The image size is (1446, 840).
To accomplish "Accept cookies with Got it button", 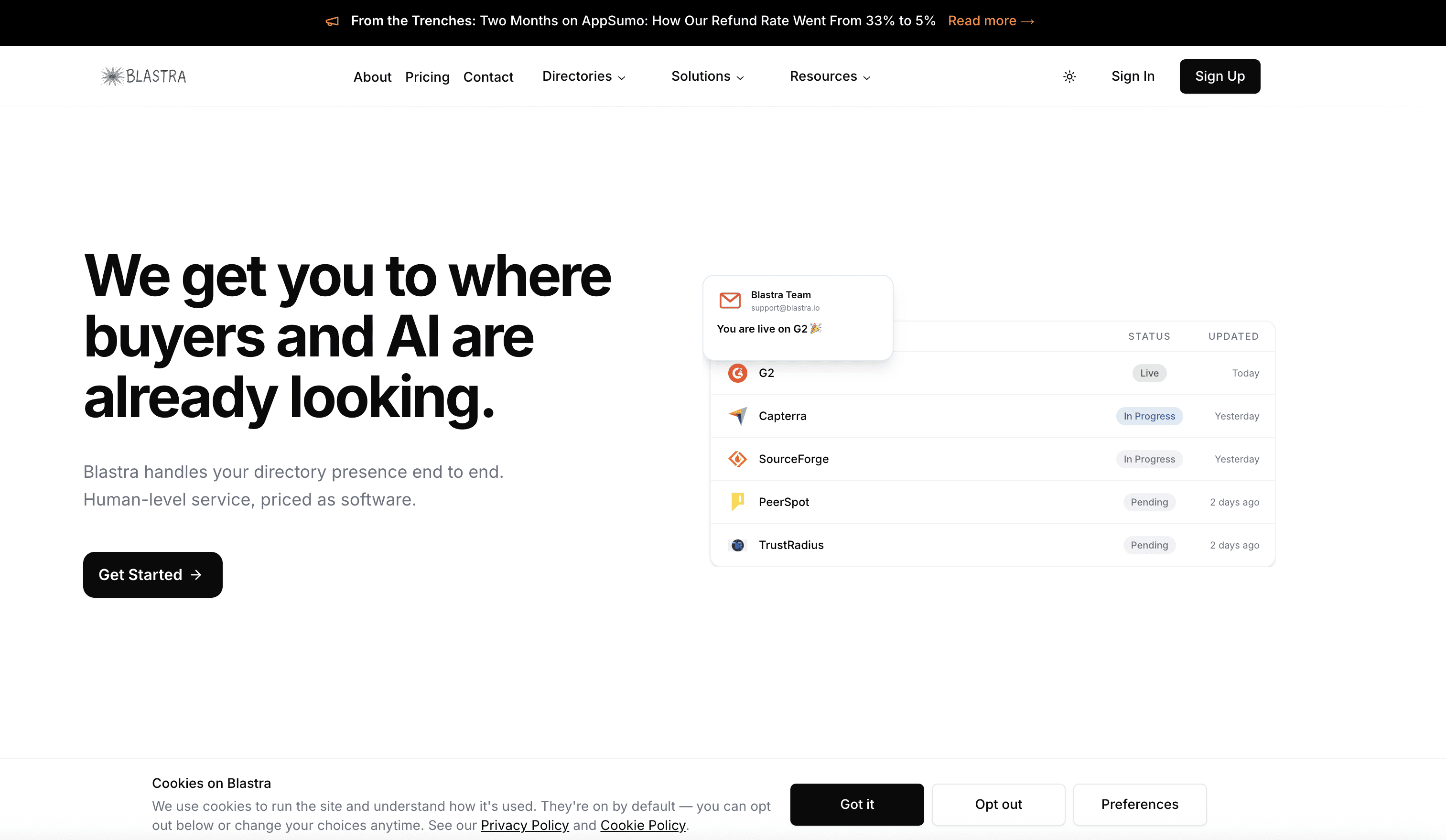I will pyautogui.click(x=857, y=805).
